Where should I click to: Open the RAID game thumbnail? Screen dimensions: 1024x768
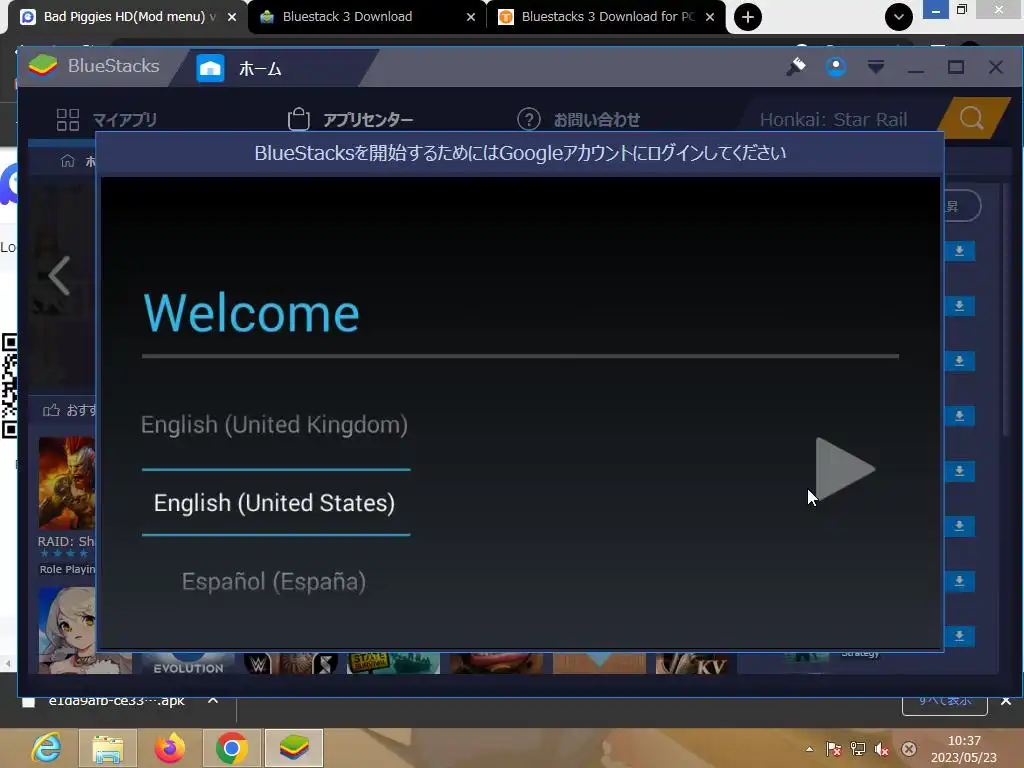(67, 483)
